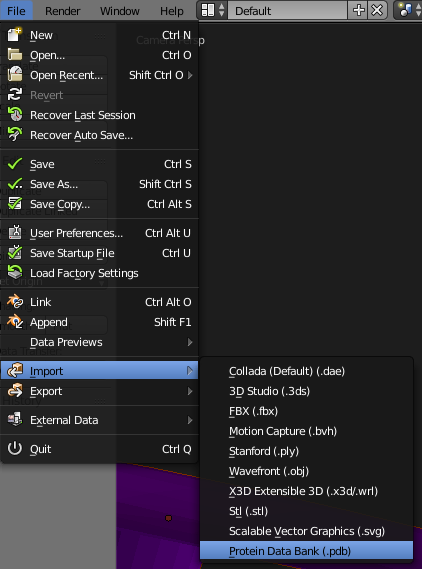The width and height of the screenshot is (422, 569).
Task: Select Data Previews menu entry
Action: (99, 342)
